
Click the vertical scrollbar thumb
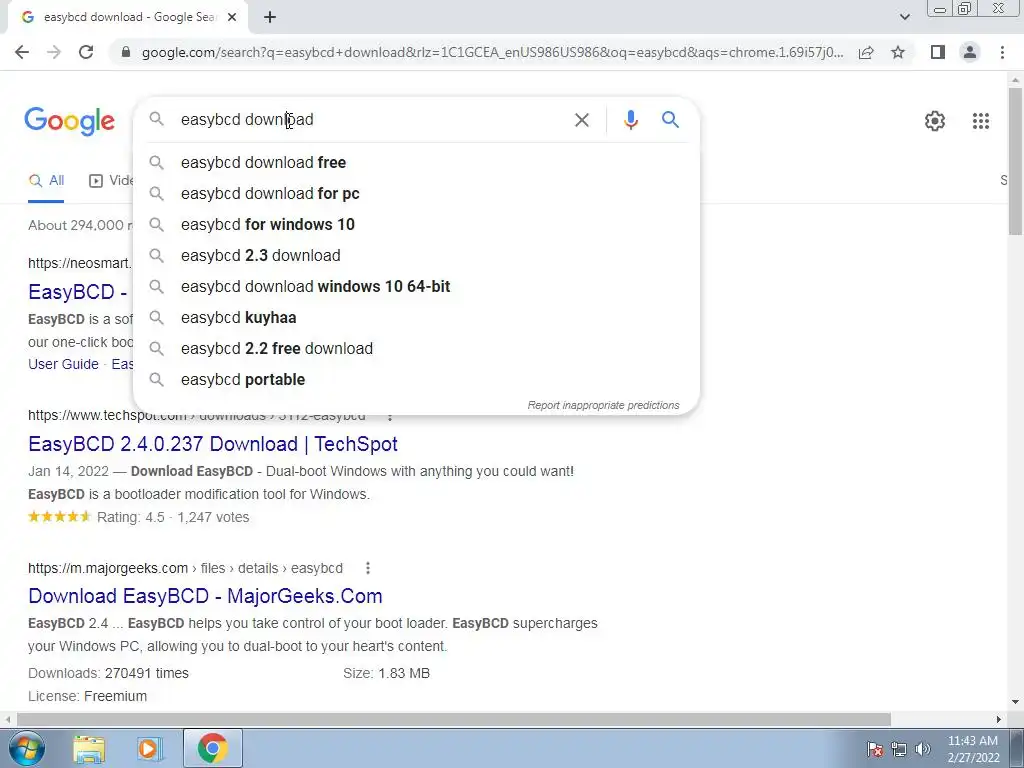click(x=1015, y=160)
